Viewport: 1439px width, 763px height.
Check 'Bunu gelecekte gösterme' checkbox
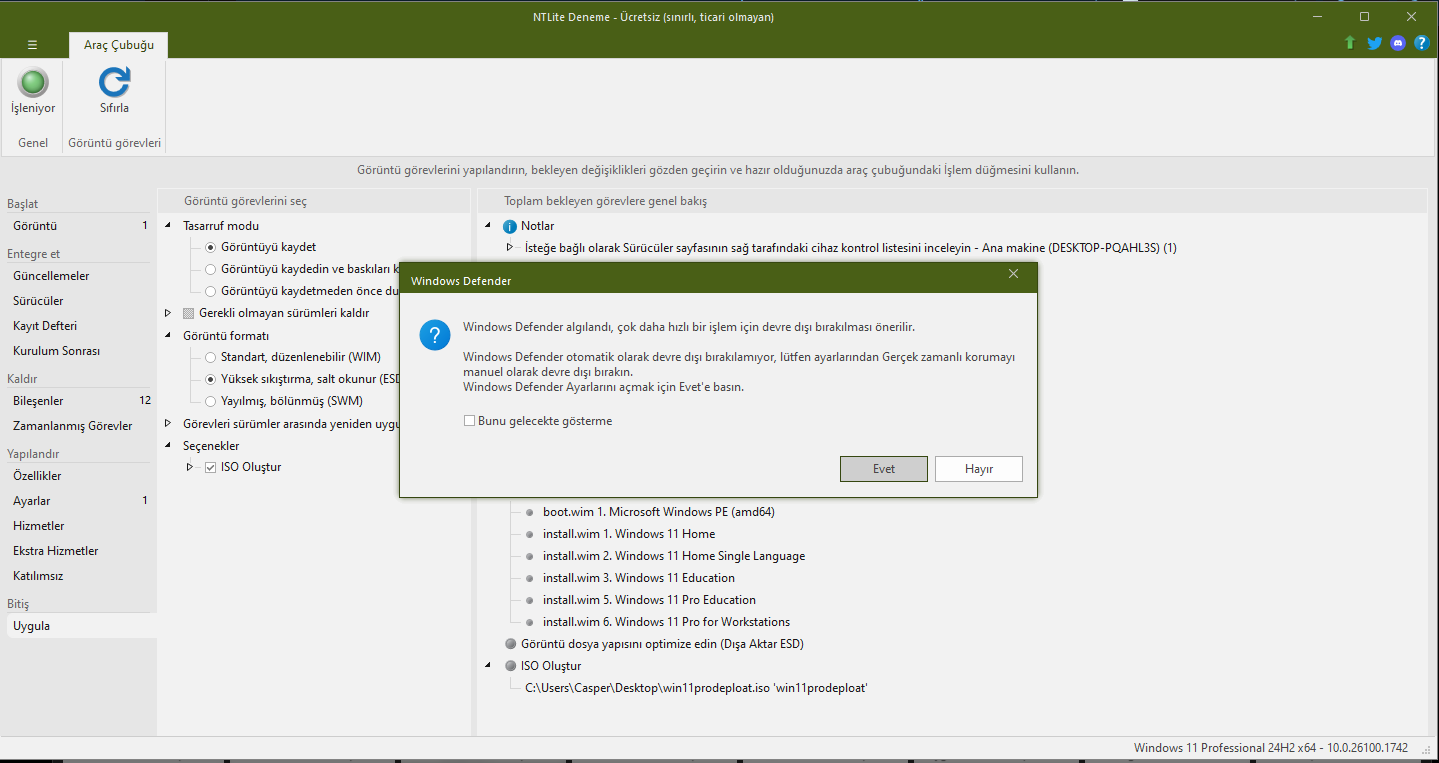coord(469,421)
